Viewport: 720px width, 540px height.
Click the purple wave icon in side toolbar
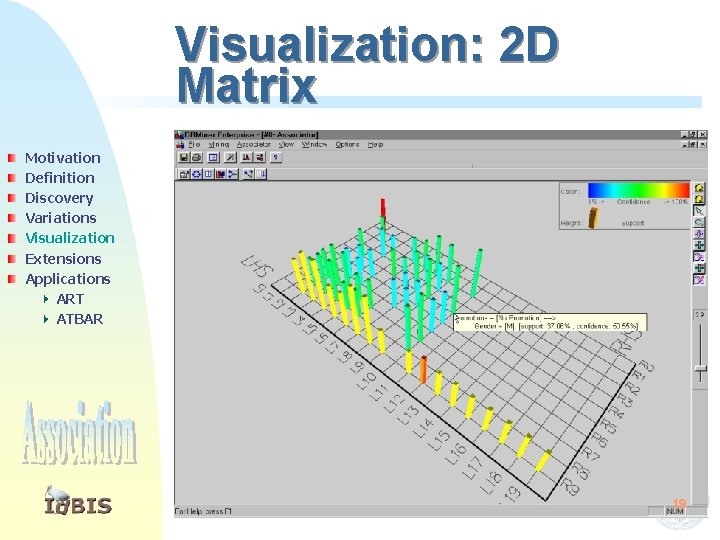(699, 234)
